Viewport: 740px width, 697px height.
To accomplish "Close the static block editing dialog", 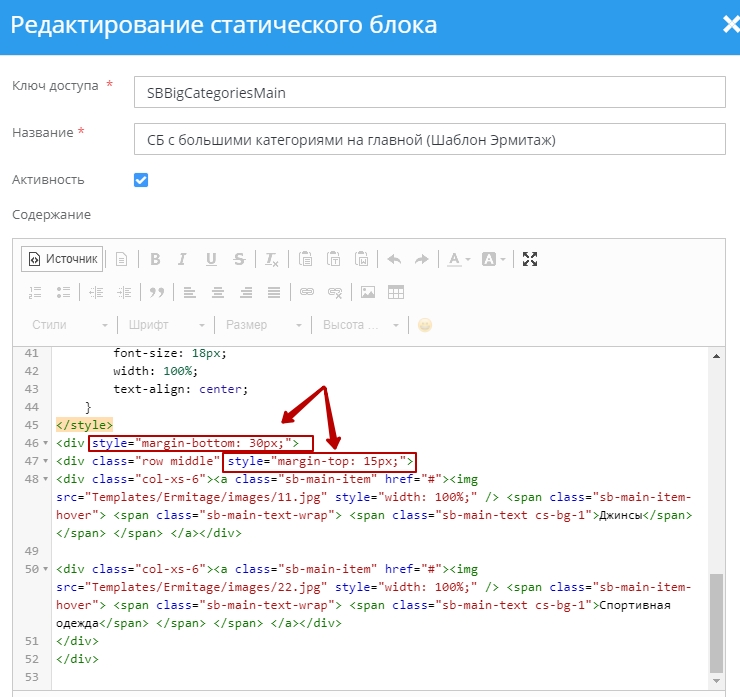I will tap(730, 26).
